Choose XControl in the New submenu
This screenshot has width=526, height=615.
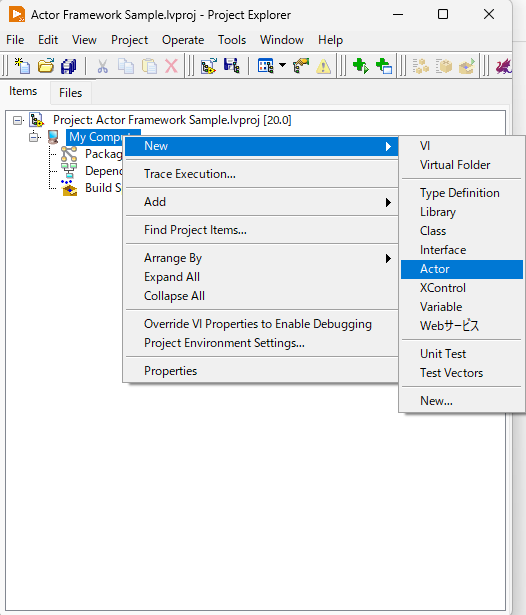tap(462, 288)
